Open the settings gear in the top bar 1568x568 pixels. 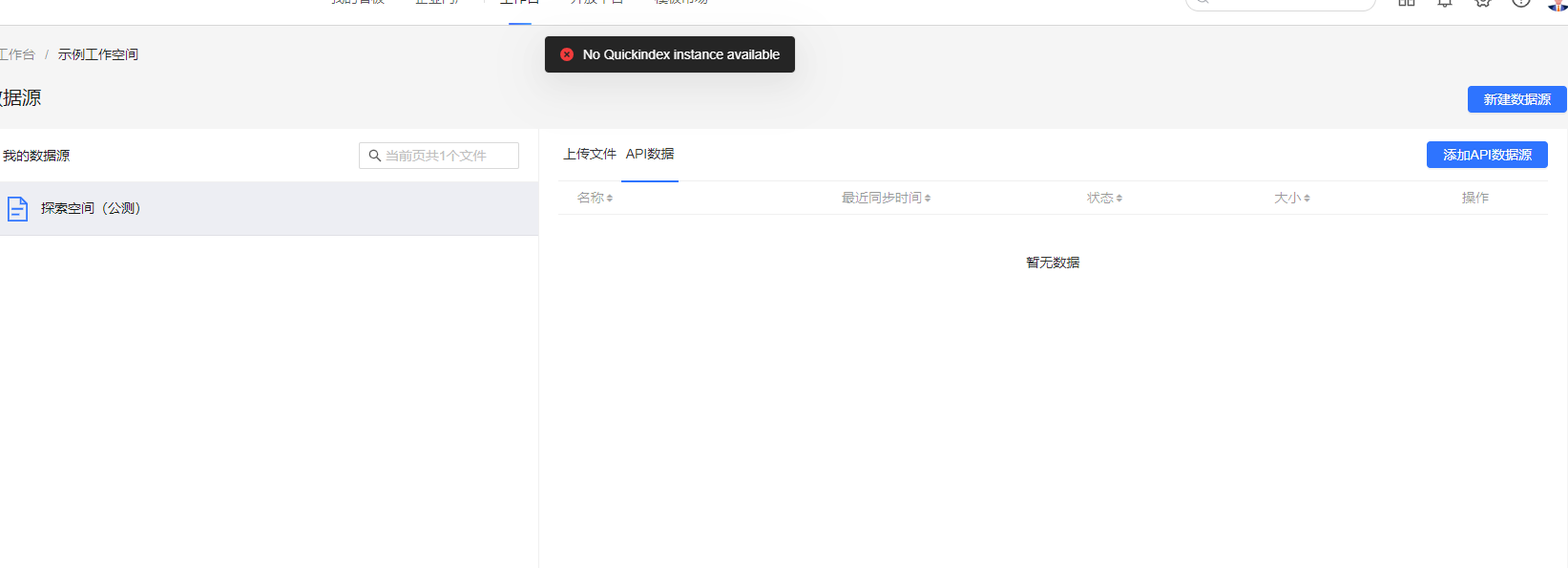pos(1483,3)
